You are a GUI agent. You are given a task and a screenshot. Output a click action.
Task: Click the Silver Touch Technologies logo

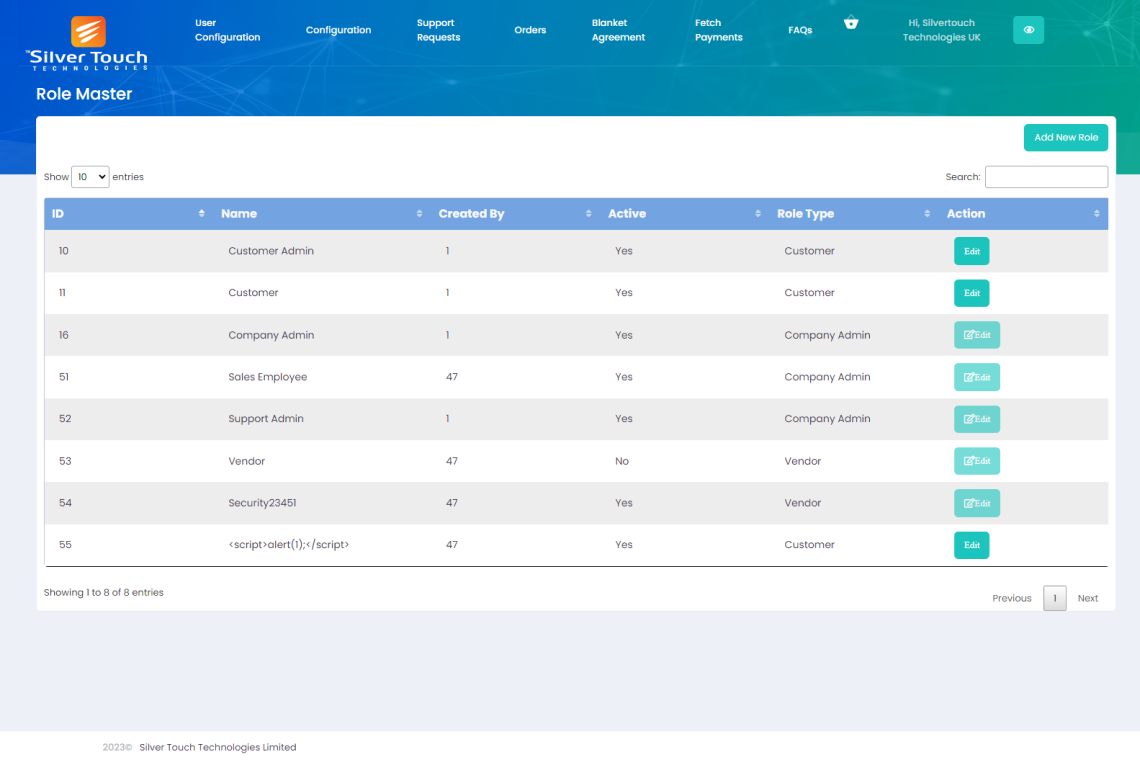coord(87,44)
